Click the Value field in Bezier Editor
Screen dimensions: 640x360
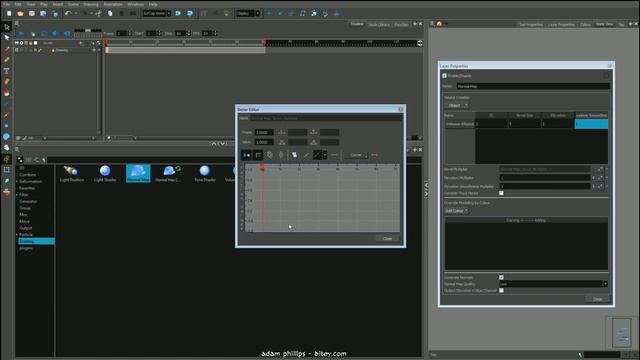click(x=264, y=142)
